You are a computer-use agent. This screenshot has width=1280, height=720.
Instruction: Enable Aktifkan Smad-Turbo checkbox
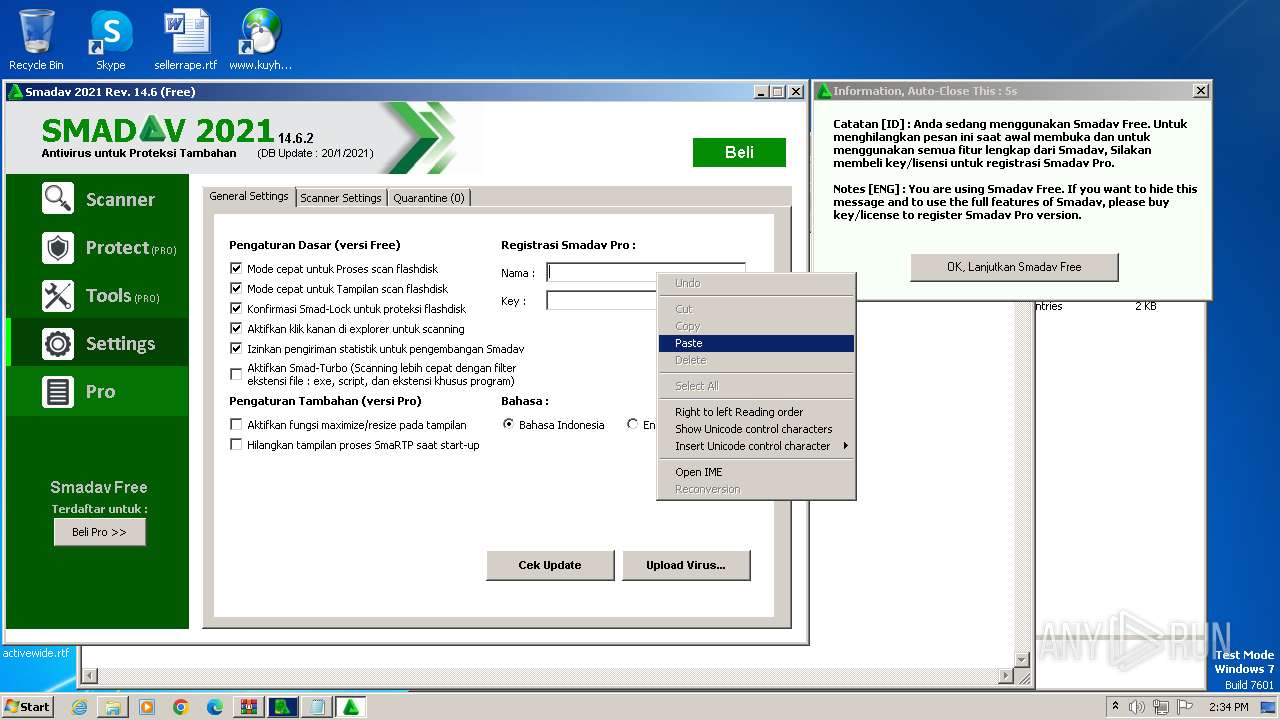pyautogui.click(x=236, y=374)
